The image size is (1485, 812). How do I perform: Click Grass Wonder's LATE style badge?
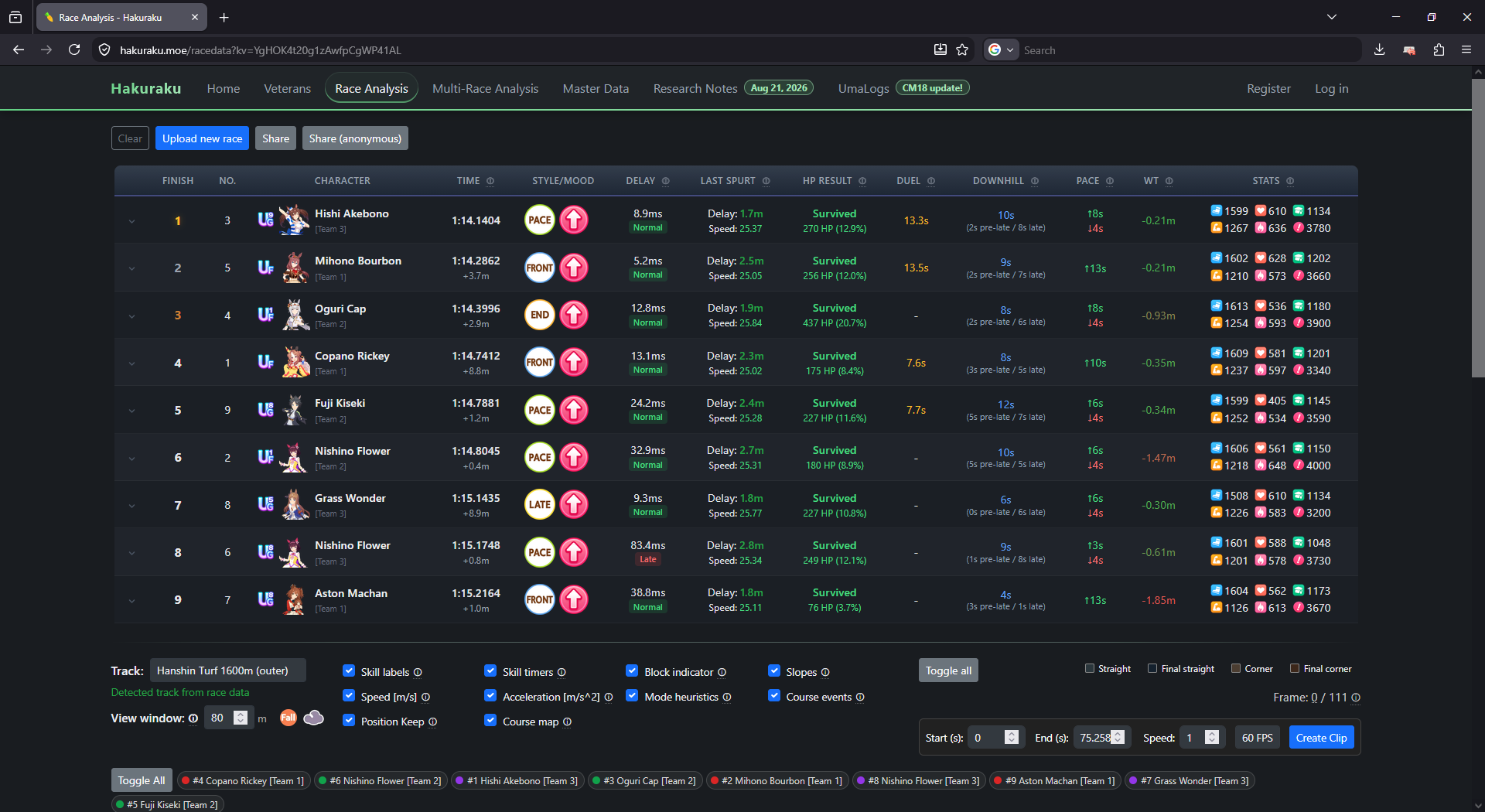click(540, 504)
